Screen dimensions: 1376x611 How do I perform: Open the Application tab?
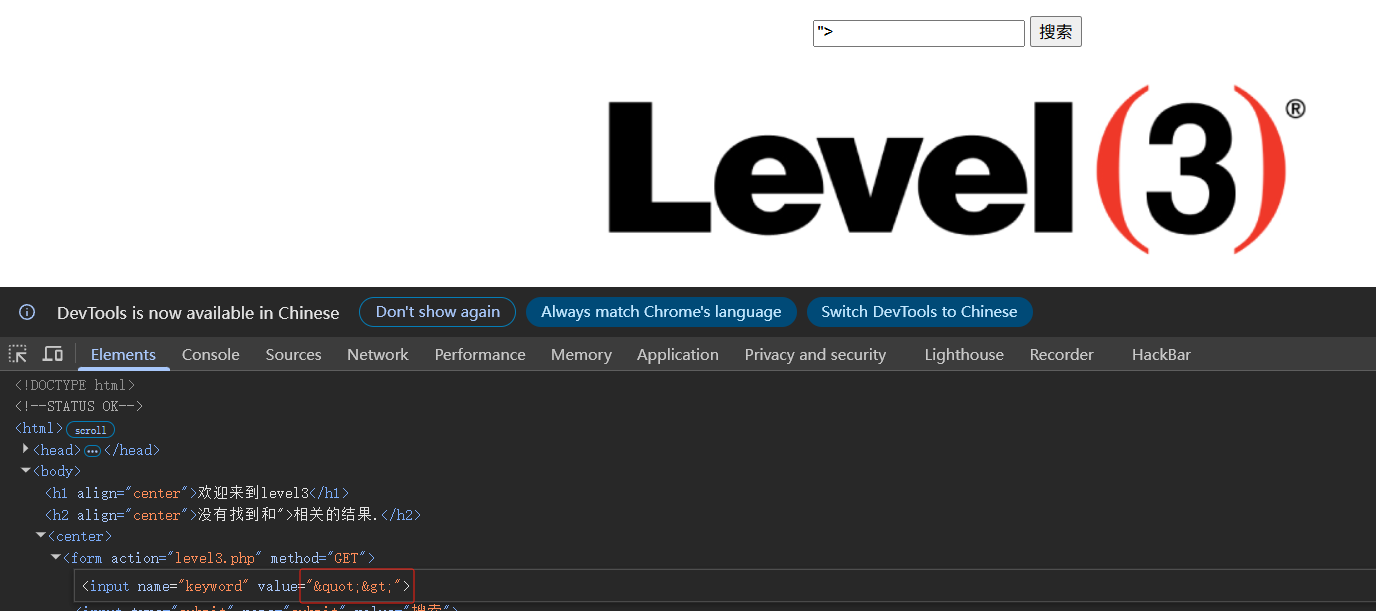pyautogui.click(x=677, y=354)
